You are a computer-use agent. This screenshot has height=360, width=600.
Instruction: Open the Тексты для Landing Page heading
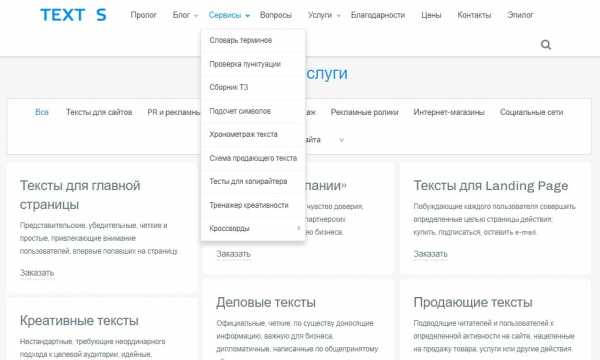point(491,186)
